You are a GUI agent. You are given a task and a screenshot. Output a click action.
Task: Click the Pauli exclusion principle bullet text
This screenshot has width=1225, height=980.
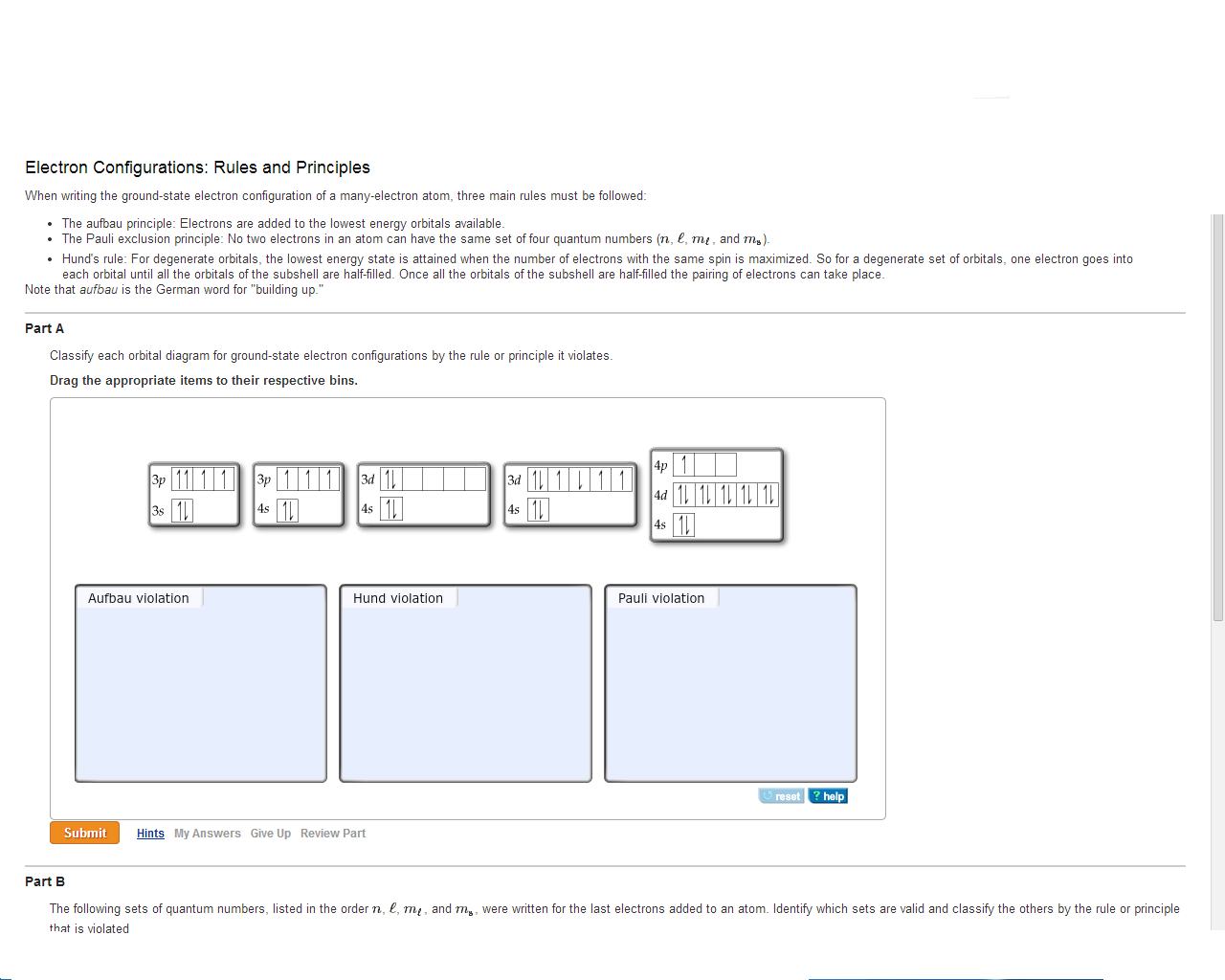tap(415, 239)
